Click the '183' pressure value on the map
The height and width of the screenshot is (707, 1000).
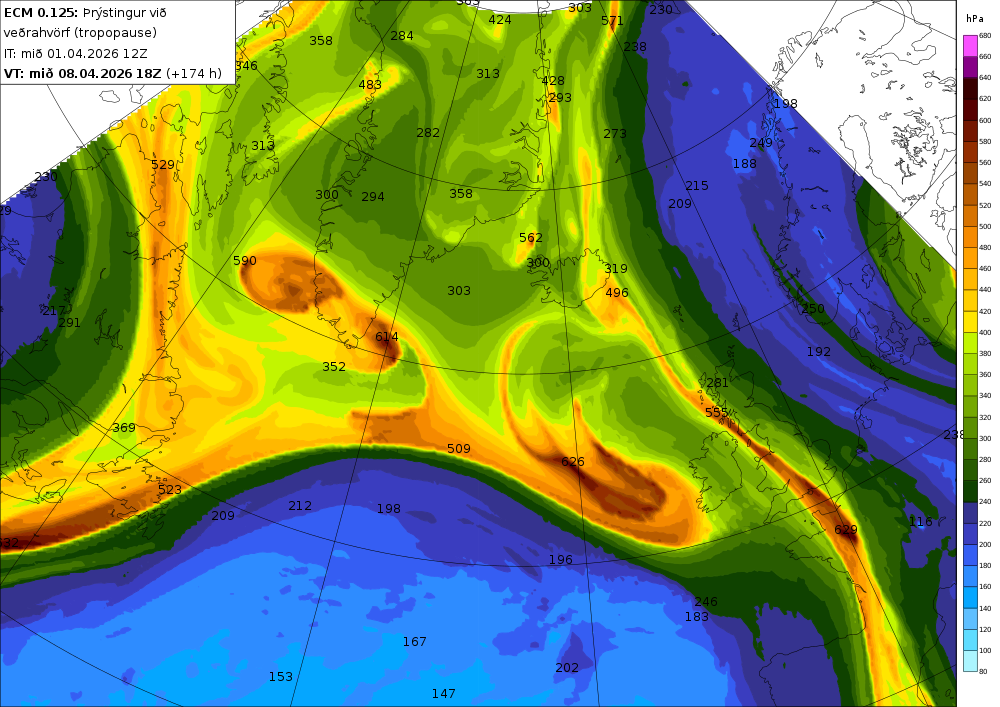click(x=697, y=617)
